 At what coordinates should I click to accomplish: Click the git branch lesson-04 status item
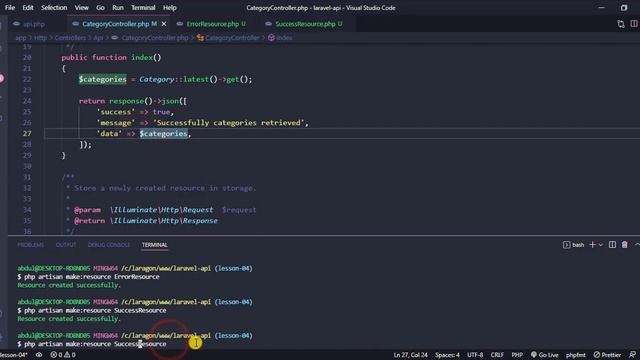13,355
